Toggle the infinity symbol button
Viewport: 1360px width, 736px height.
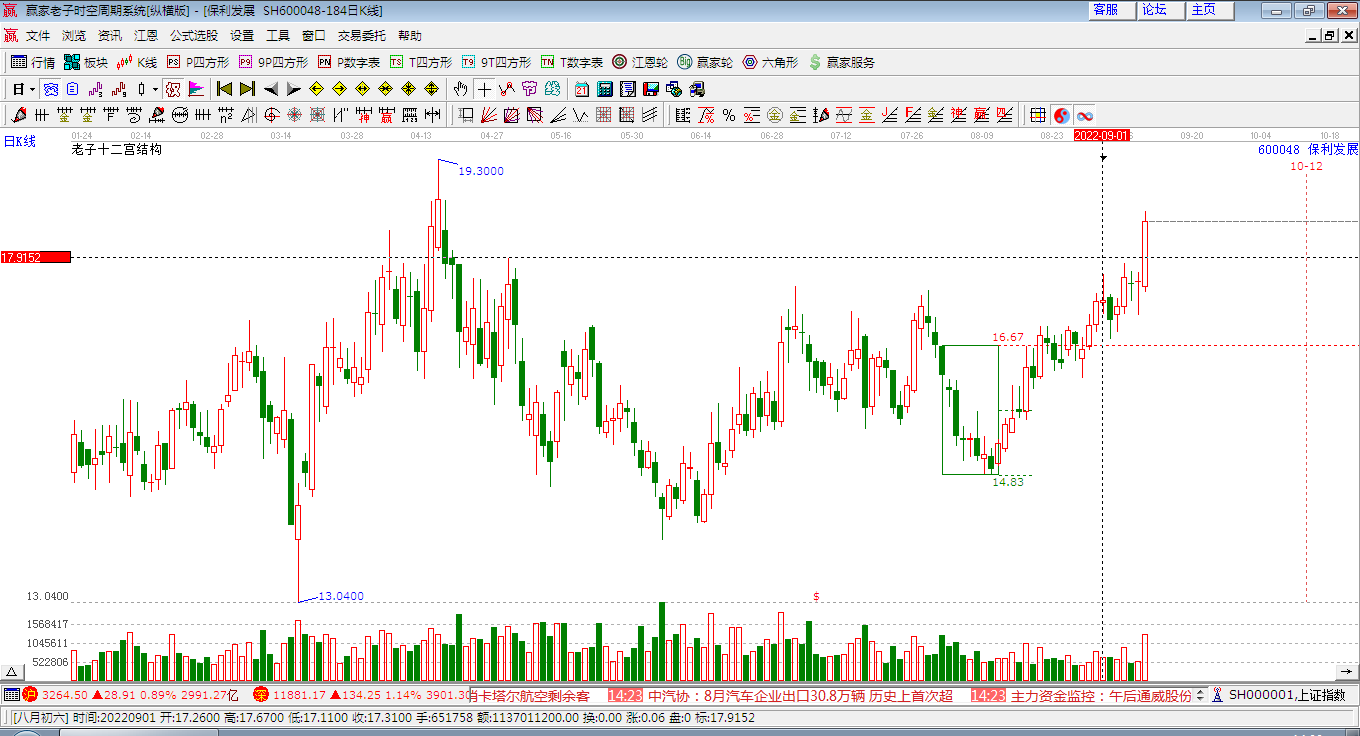[1085, 115]
